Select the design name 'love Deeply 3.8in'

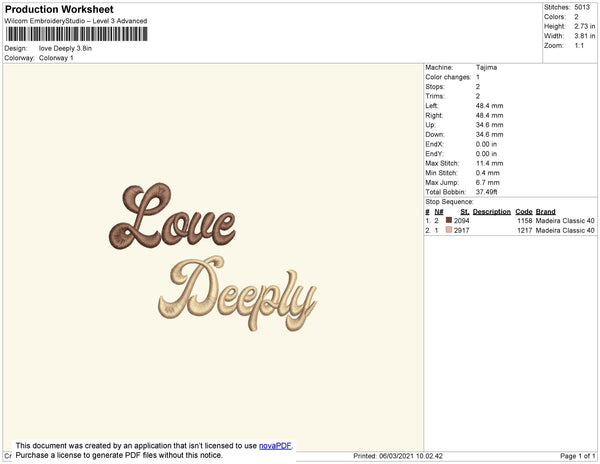click(x=65, y=49)
